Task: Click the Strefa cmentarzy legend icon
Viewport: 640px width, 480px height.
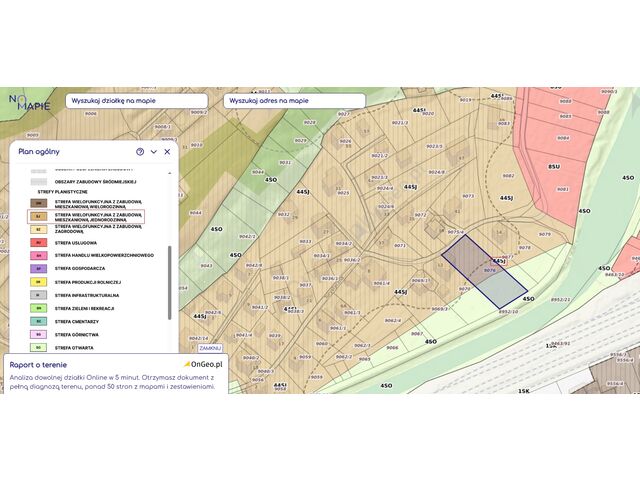Action: 38,321
